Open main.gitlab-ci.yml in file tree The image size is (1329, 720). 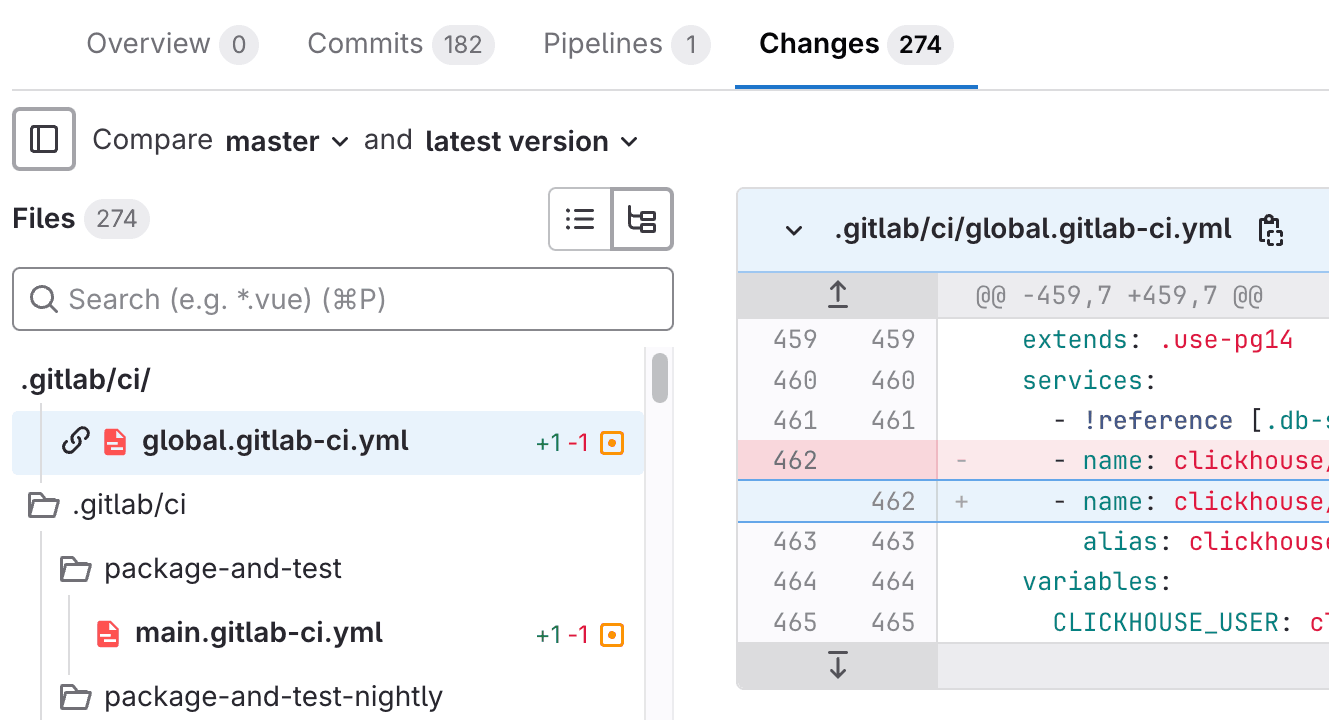(x=258, y=633)
